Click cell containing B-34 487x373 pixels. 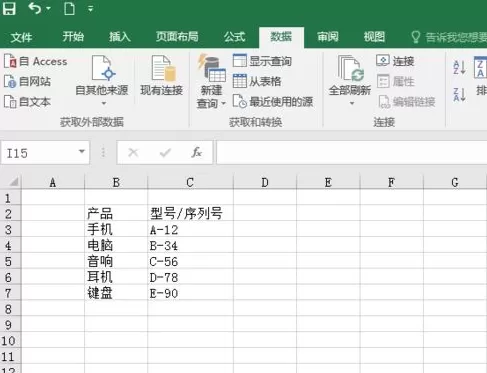coord(190,245)
